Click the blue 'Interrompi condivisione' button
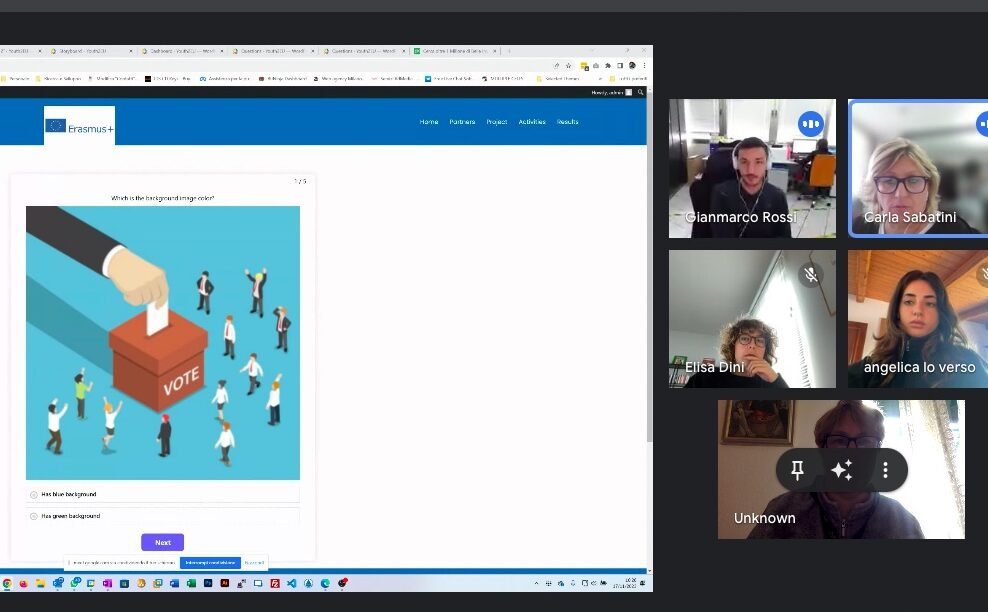Viewport: 988px width, 612px height. 210,563
